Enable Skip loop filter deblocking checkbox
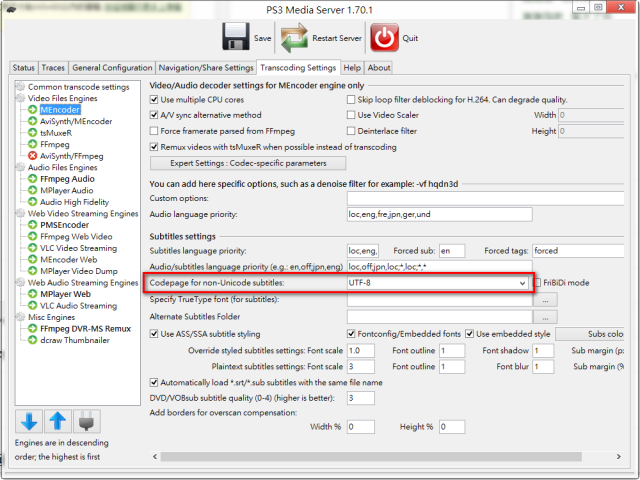Screen dimensions: 640x480 (x=351, y=99)
